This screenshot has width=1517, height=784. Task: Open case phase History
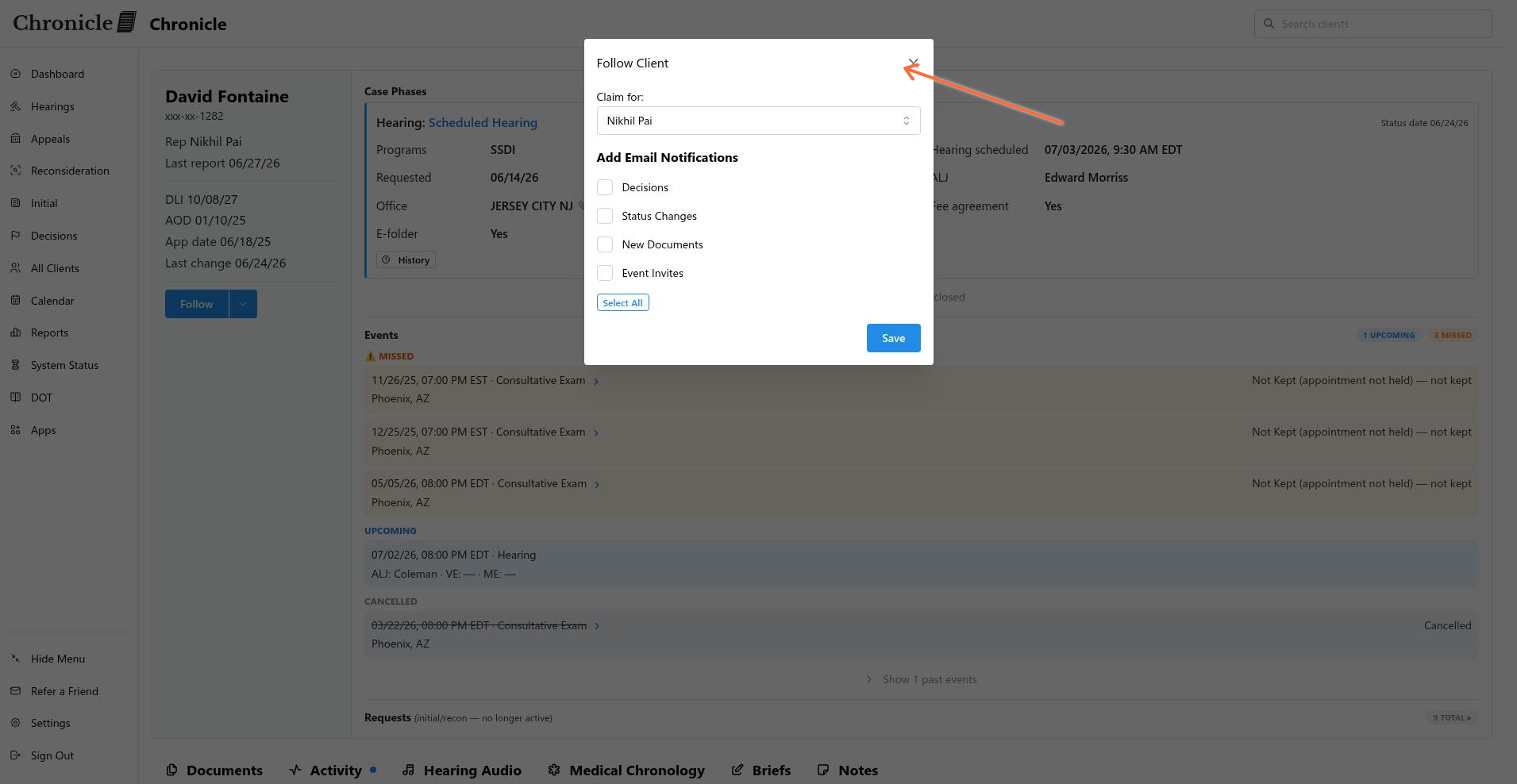point(406,259)
